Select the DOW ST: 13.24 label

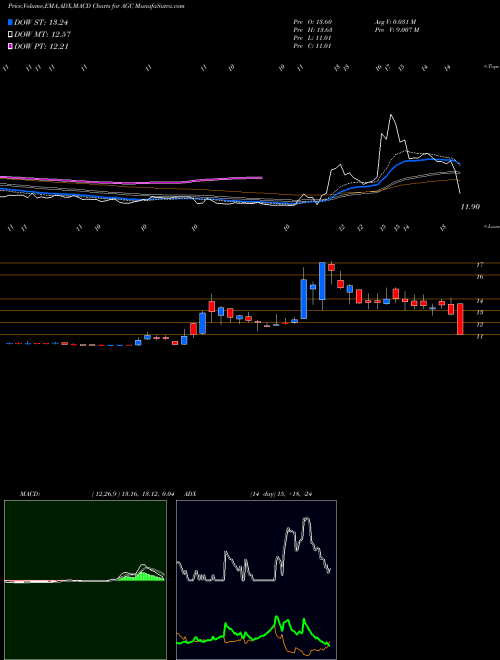(x=41, y=22)
